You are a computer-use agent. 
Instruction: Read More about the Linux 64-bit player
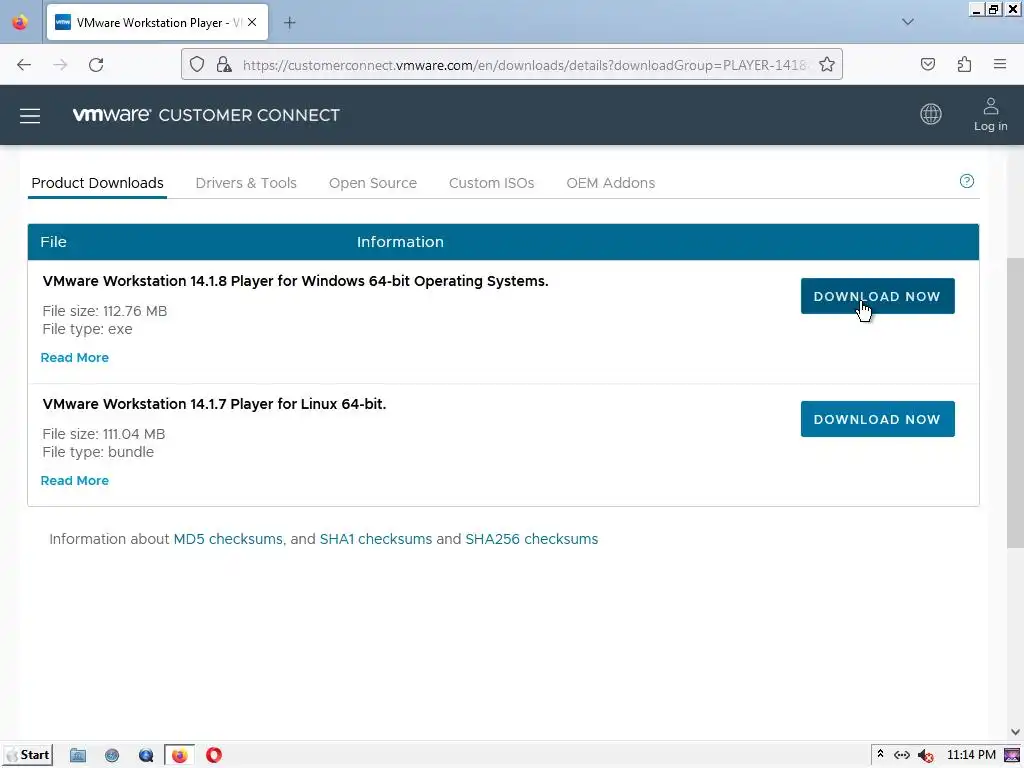pyautogui.click(x=74, y=481)
